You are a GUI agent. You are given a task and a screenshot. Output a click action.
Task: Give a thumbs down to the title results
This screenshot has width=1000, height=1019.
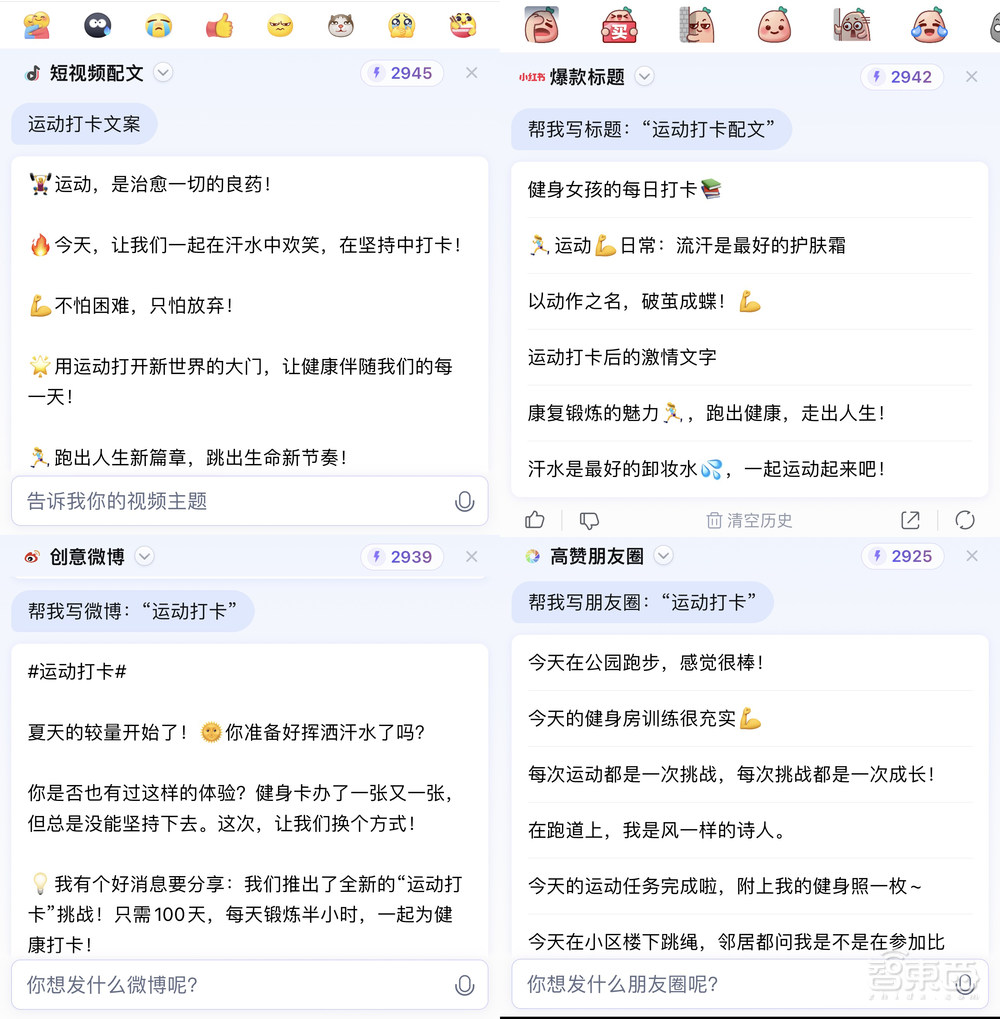[589, 520]
